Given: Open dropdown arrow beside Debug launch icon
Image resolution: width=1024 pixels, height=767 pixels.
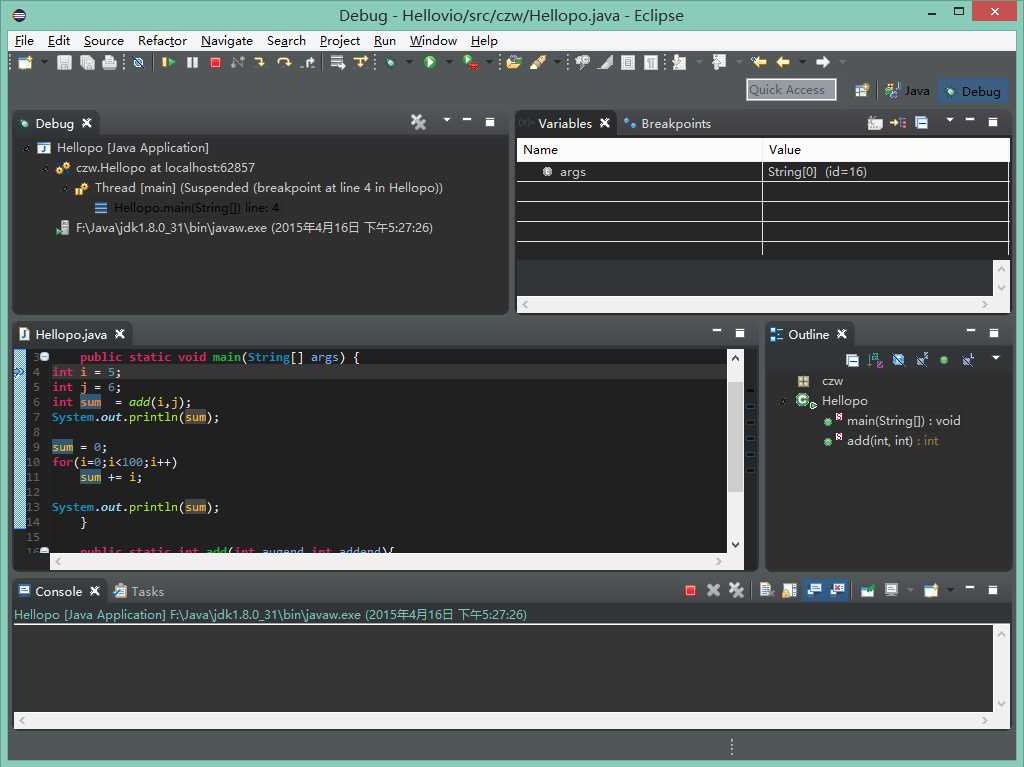Looking at the screenshot, I should click(409, 62).
